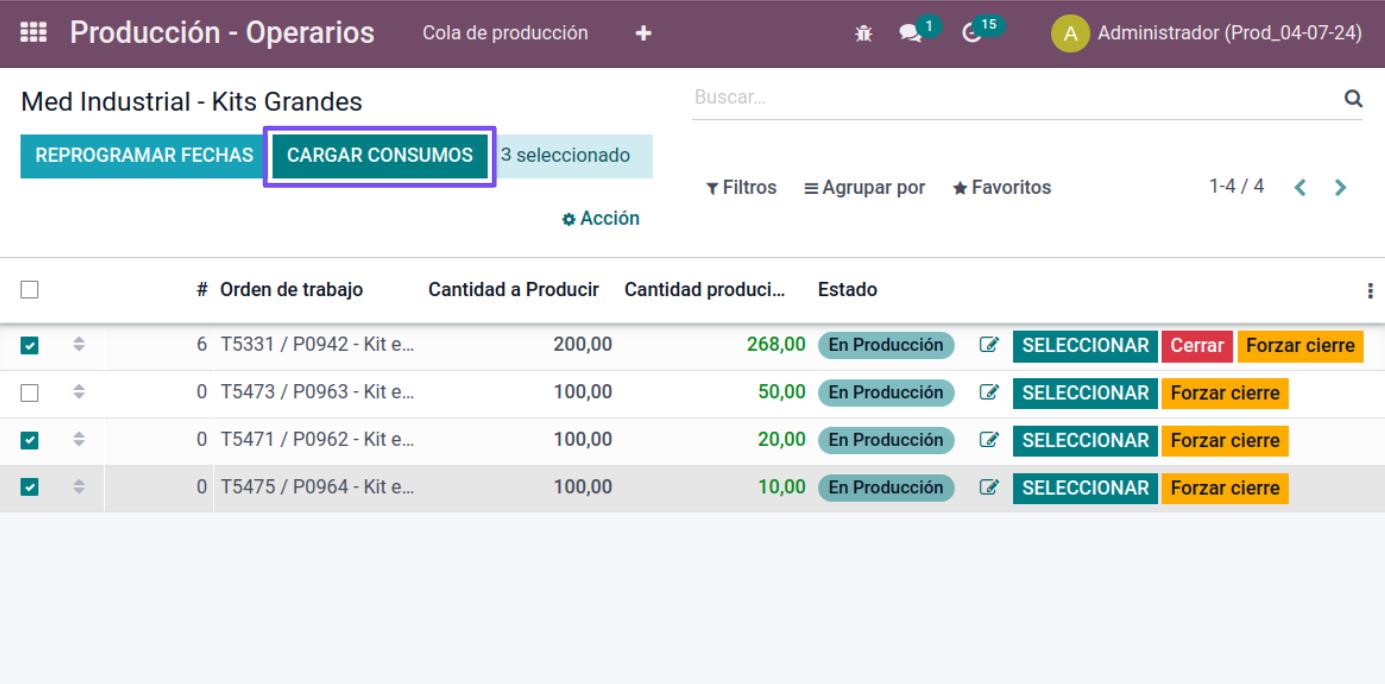Click the plus icon in top bar

point(643,33)
